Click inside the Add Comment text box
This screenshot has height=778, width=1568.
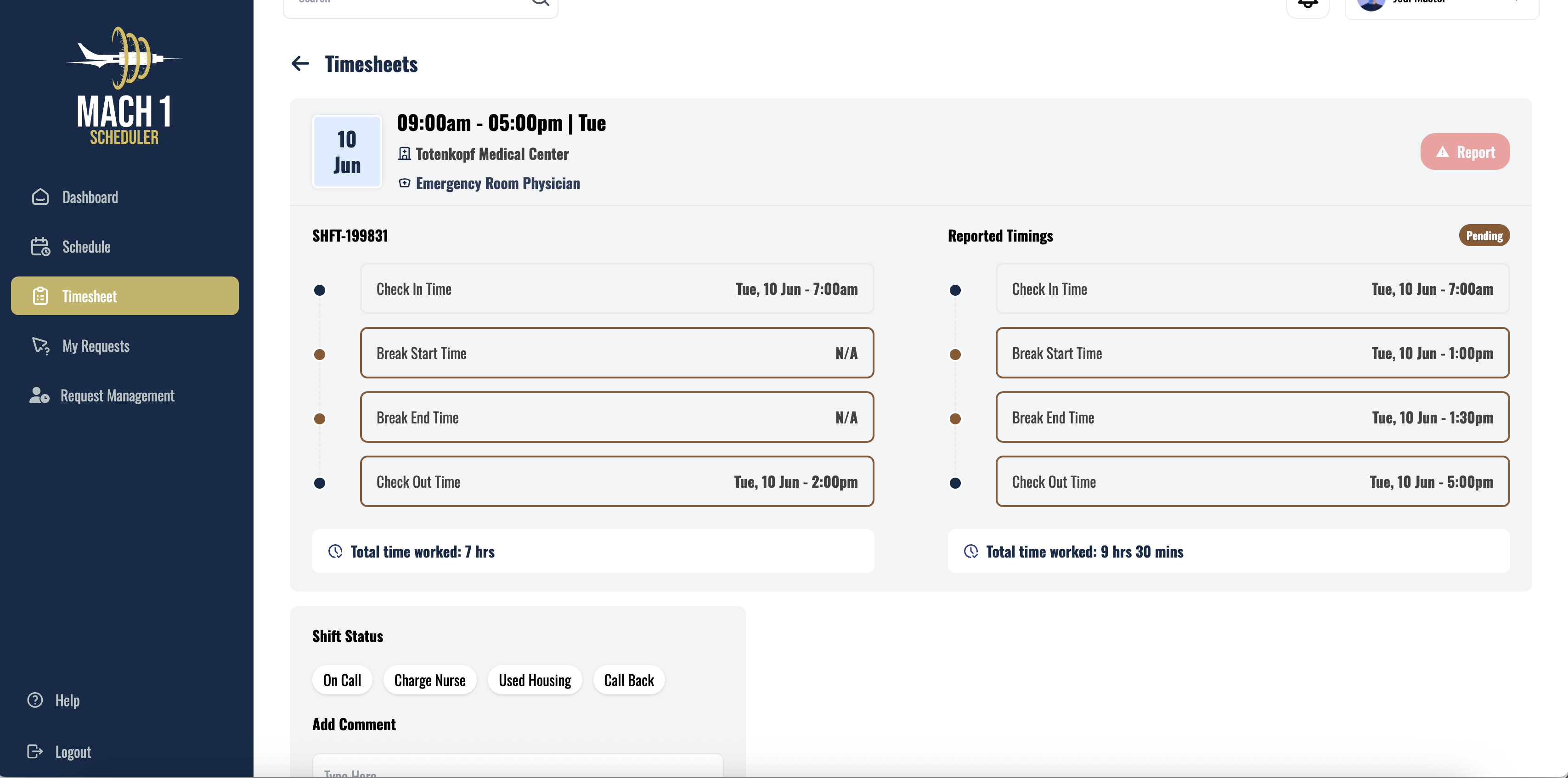pyautogui.click(x=517, y=769)
